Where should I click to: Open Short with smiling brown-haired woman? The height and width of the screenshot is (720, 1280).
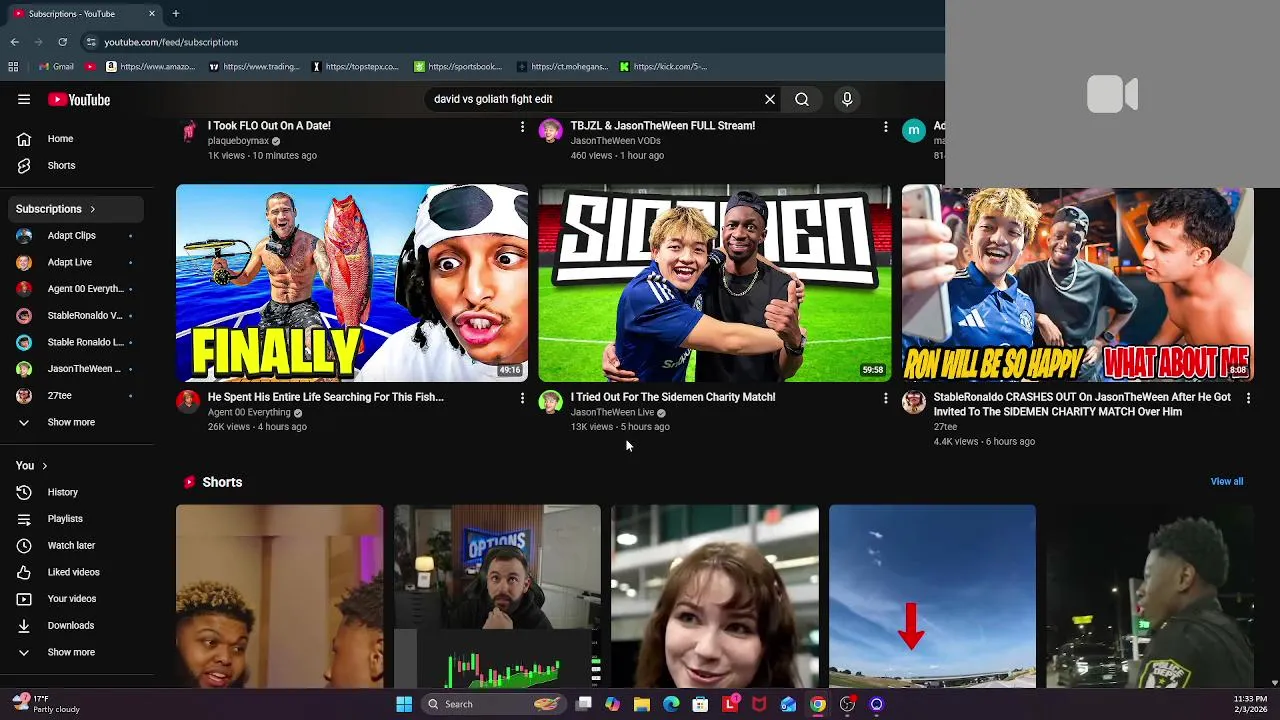715,596
